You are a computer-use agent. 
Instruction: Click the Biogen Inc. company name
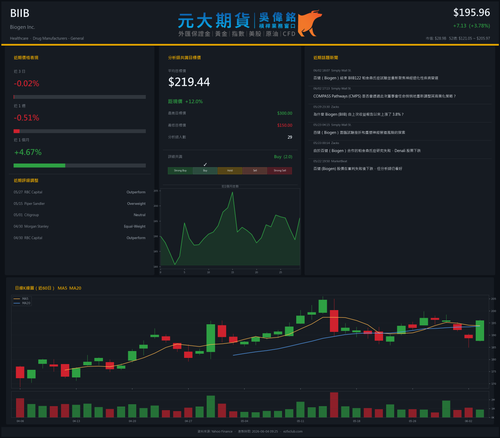(22, 27)
